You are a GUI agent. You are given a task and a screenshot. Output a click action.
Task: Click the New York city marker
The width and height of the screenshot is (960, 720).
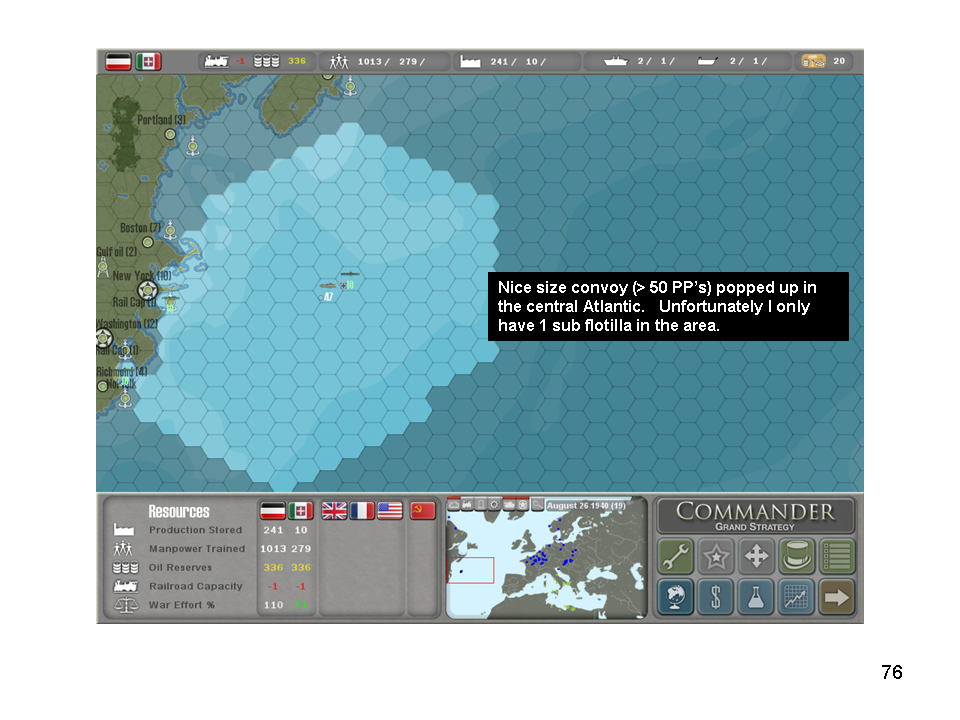147,290
